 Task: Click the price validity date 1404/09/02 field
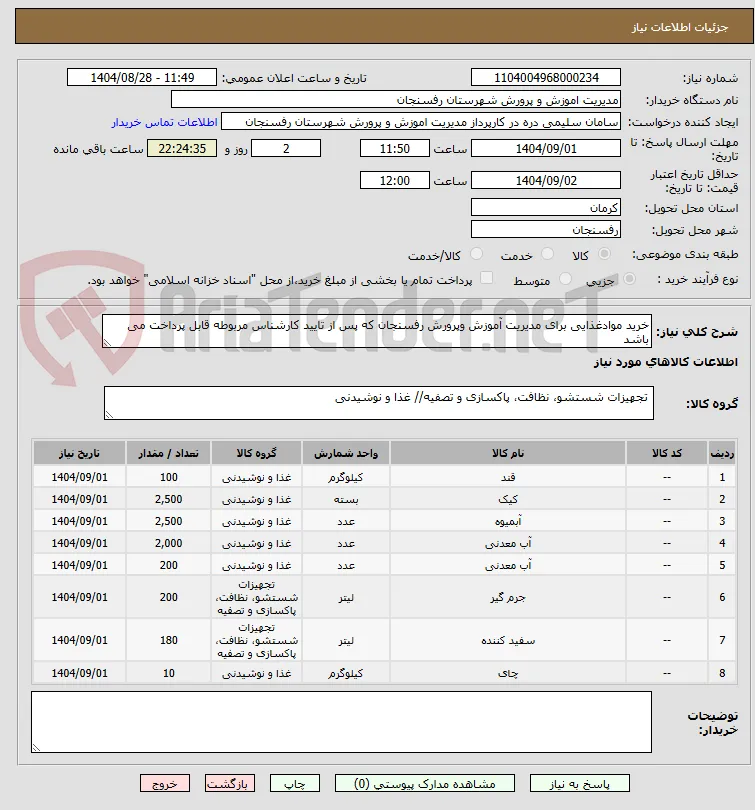tap(546, 181)
